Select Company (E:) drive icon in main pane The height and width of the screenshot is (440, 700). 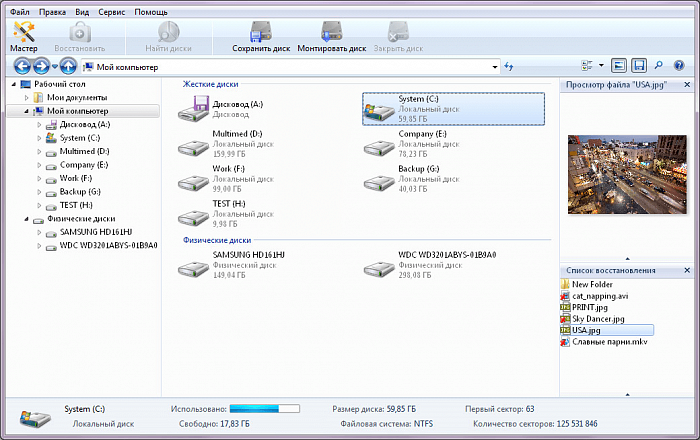379,148
